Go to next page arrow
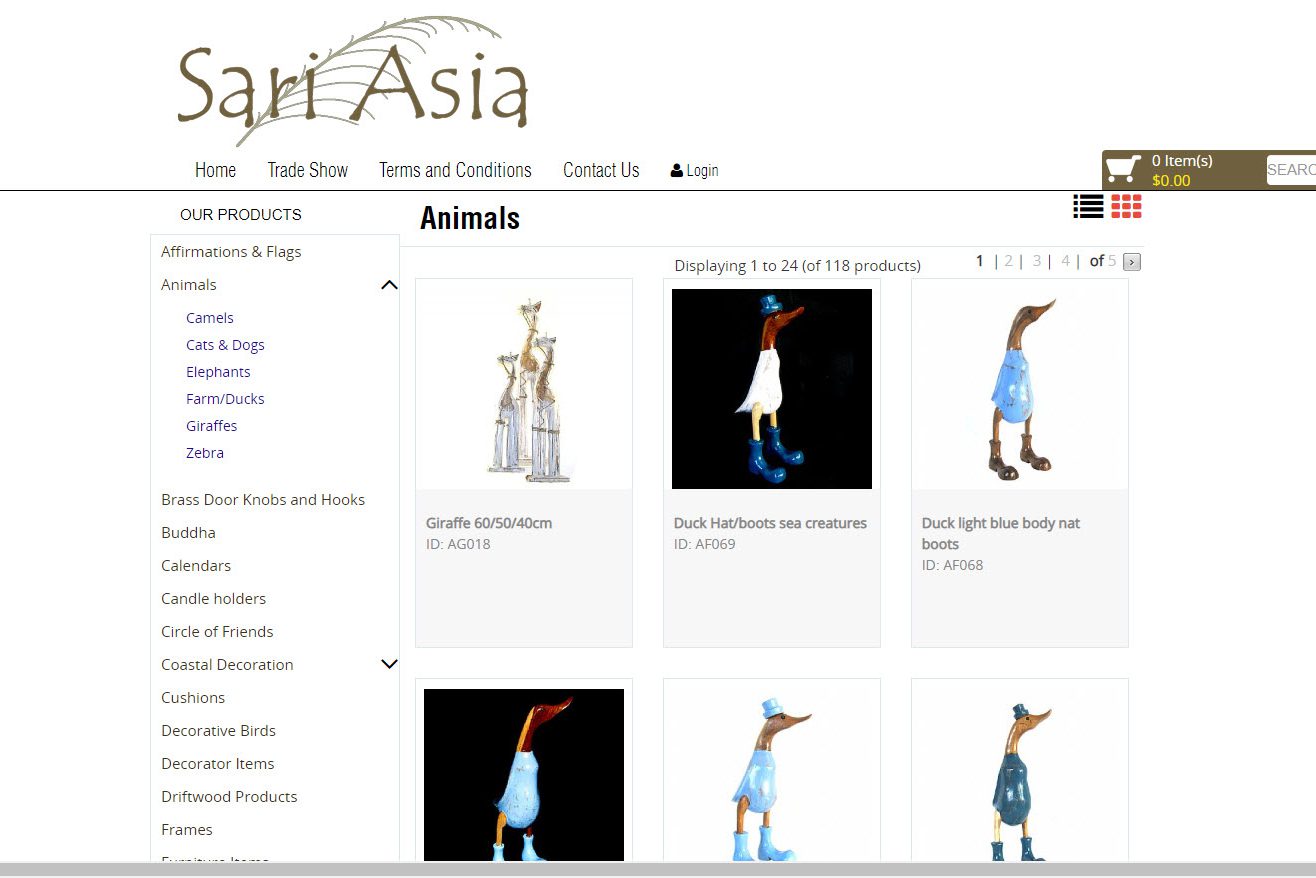Viewport: 1316px width, 878px height. 1132,262
